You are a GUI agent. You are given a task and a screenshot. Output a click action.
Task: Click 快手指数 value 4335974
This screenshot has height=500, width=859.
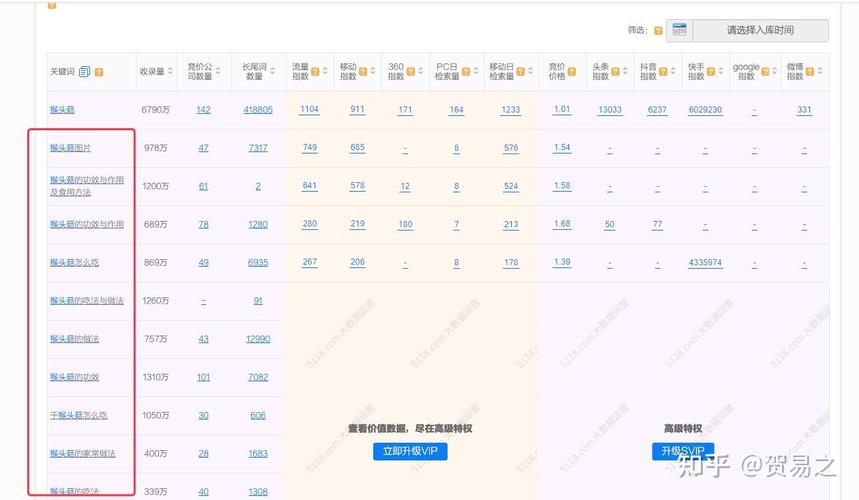[x=705, y=262]
